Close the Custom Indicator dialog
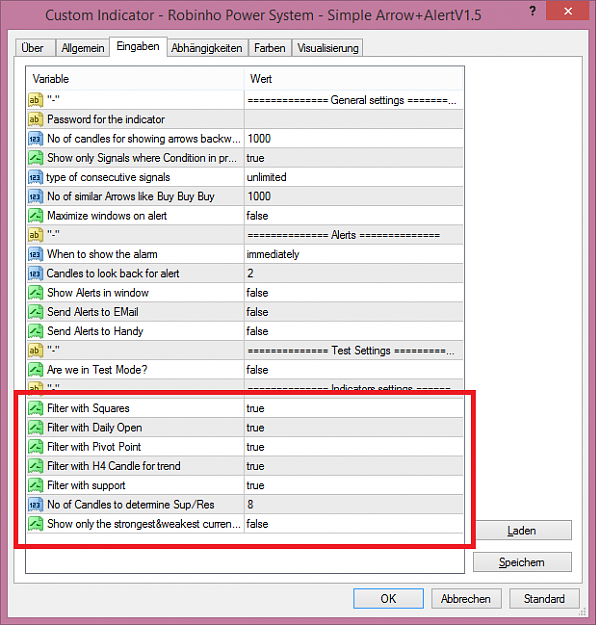 (568, 11)
